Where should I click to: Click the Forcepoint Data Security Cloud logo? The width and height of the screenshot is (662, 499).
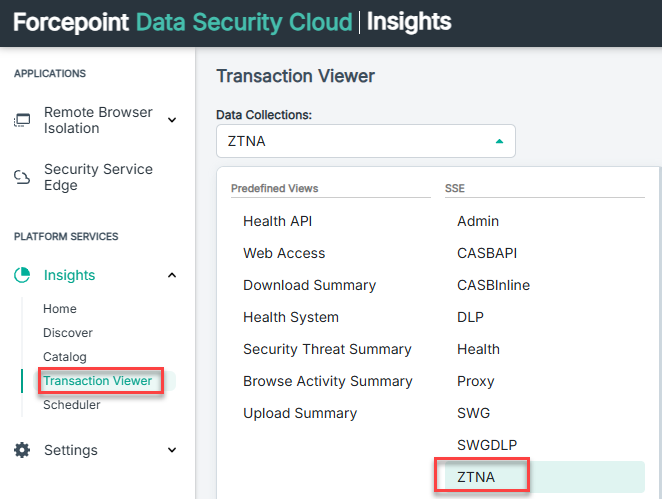click(183, 22)
